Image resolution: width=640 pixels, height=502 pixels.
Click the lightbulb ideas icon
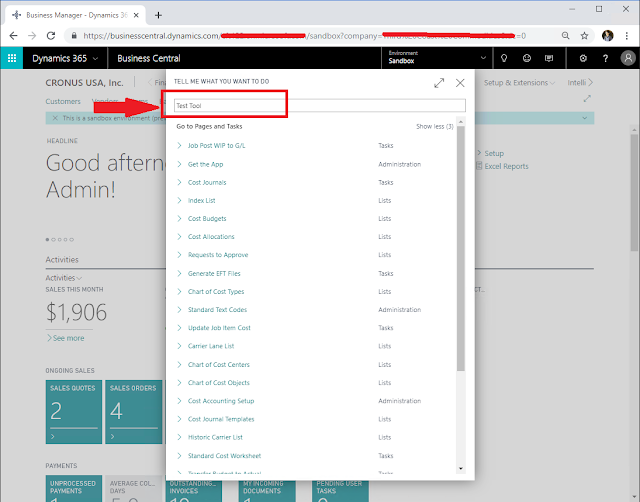(x=504, y=58)
